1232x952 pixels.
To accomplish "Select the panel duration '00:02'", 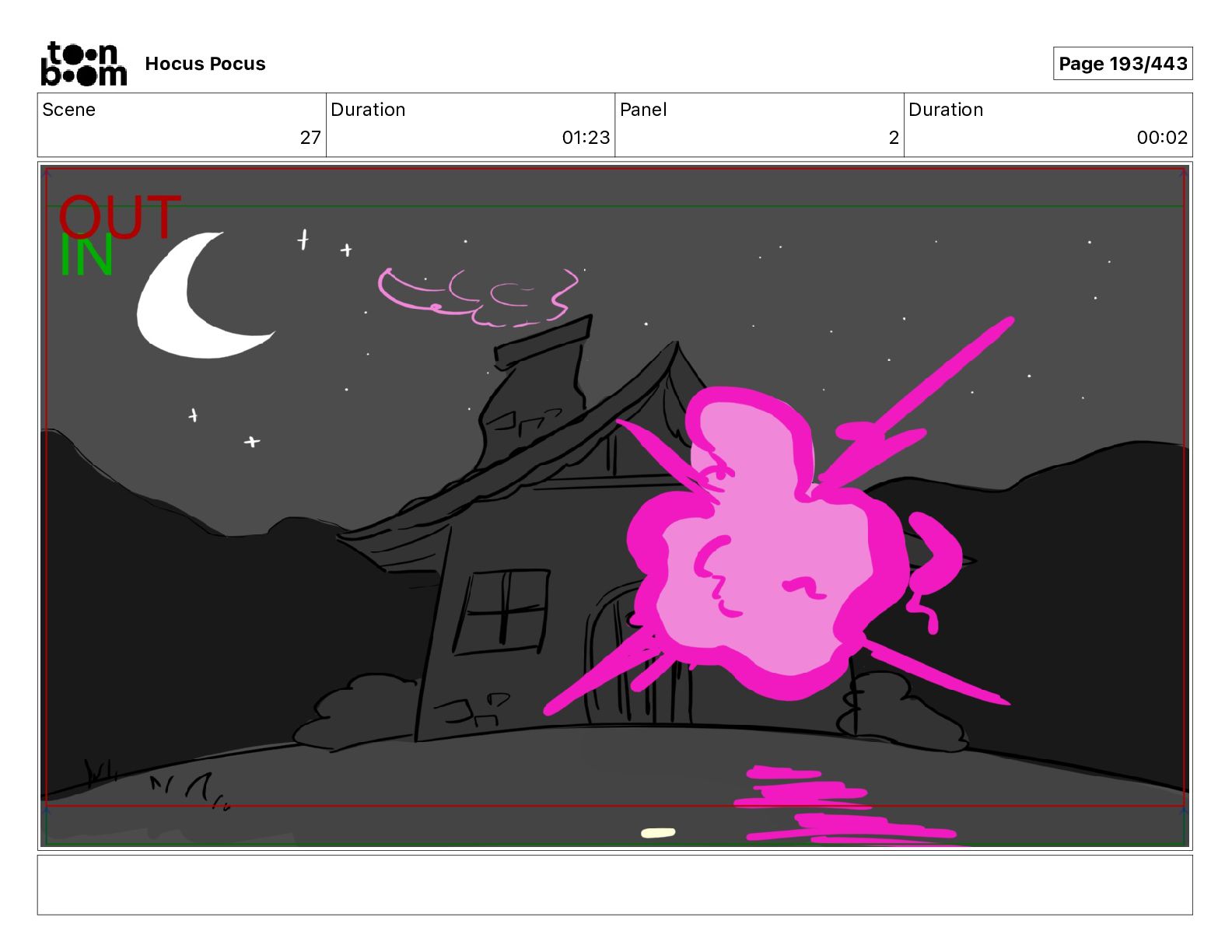I will pos(1162,138).
